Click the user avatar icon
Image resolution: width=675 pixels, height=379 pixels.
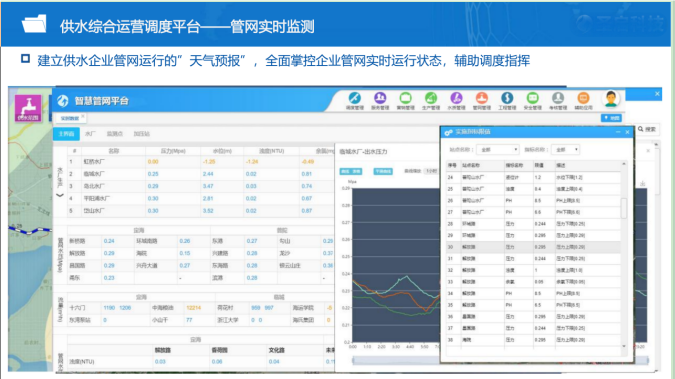pos(611,99)
